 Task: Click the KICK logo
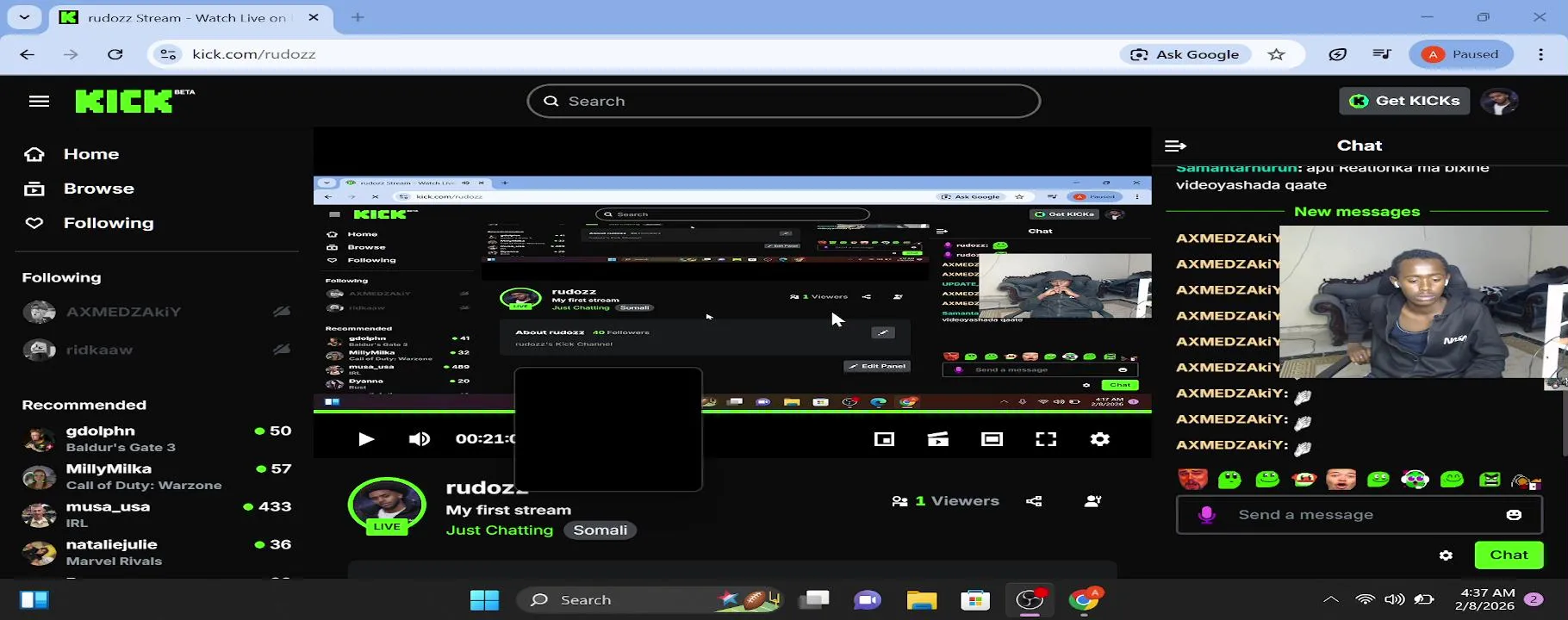[134, 101]
